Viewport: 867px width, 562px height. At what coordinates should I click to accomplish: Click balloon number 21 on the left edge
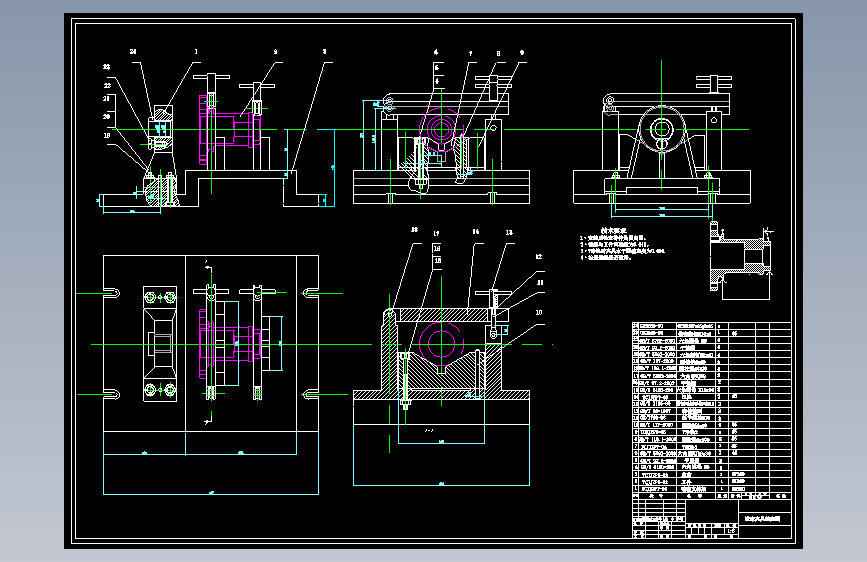[106, 98]
